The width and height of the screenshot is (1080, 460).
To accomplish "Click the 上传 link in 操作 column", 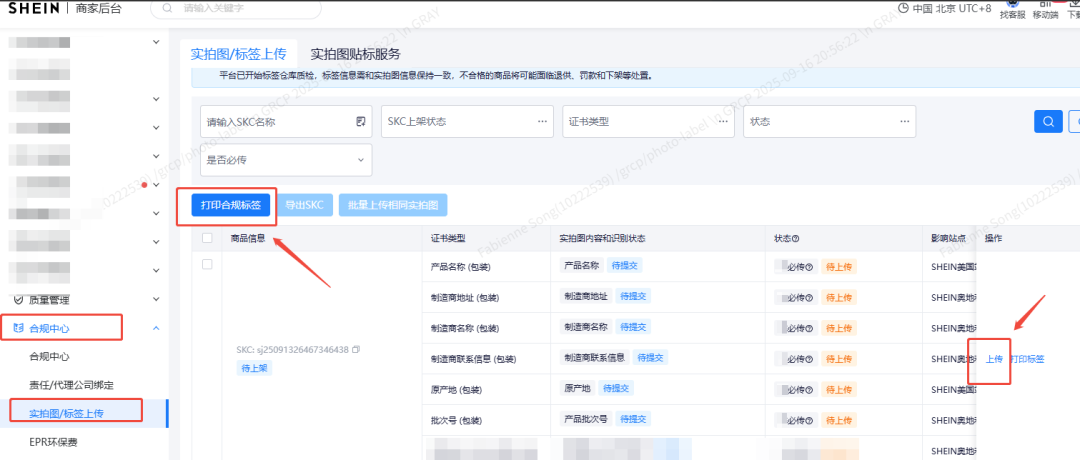I will pyautogui.click(x=994, y=359).
